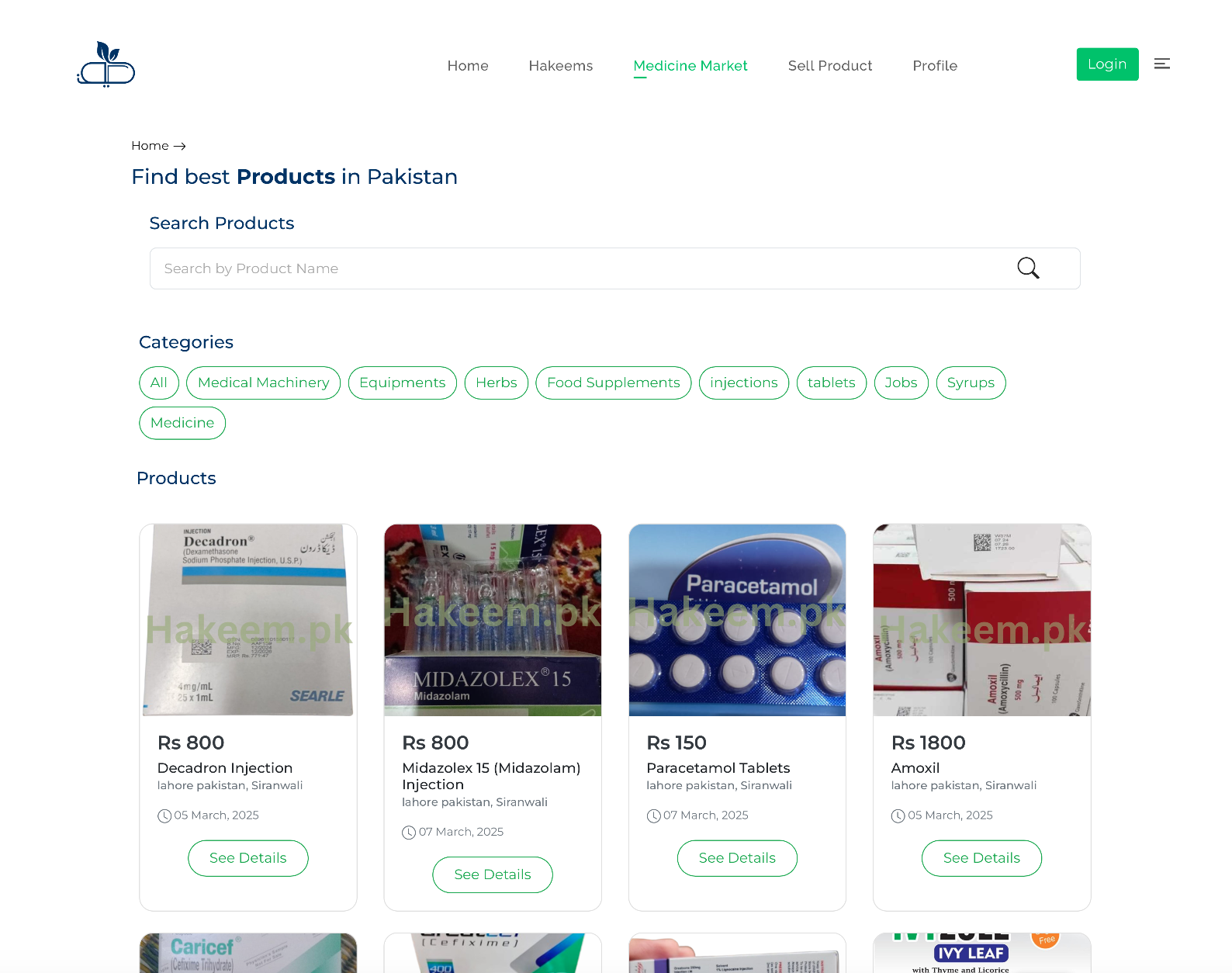1232x973 pixels.
Task: Click the Login button
Action: [x=1107, y=64]
